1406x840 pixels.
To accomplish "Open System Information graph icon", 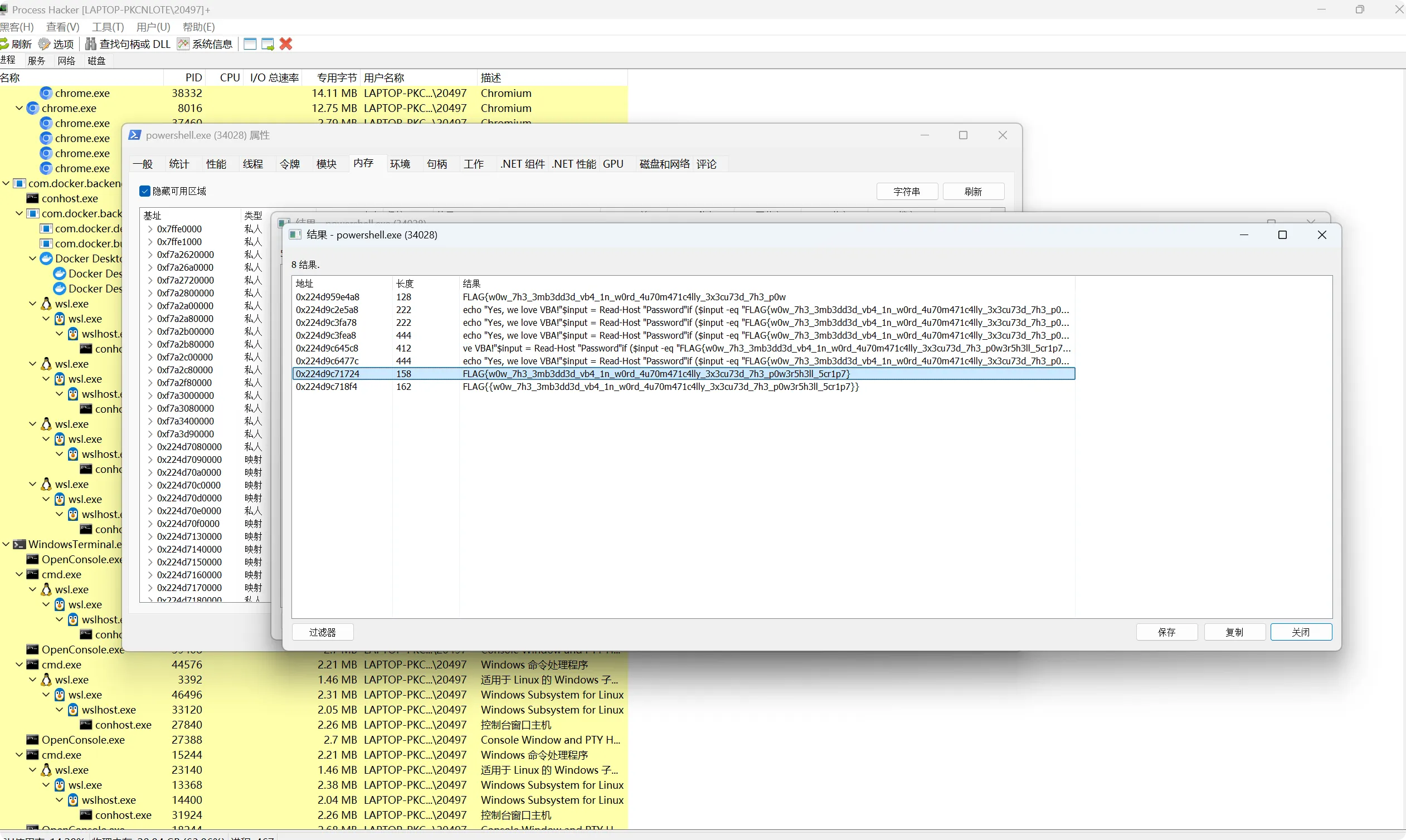I will tap(183, 43).
